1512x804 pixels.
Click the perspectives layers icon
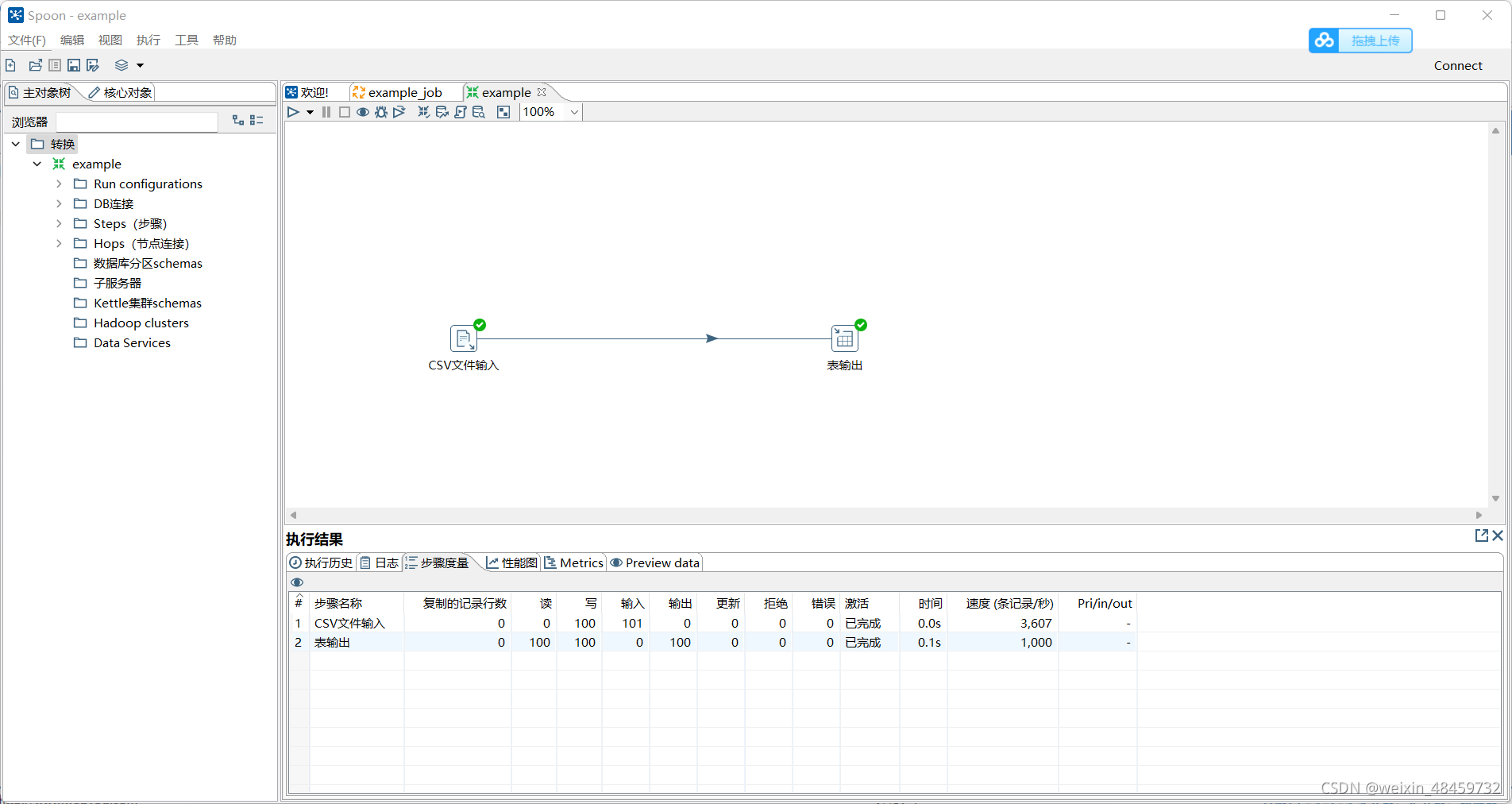coord(121,65)
